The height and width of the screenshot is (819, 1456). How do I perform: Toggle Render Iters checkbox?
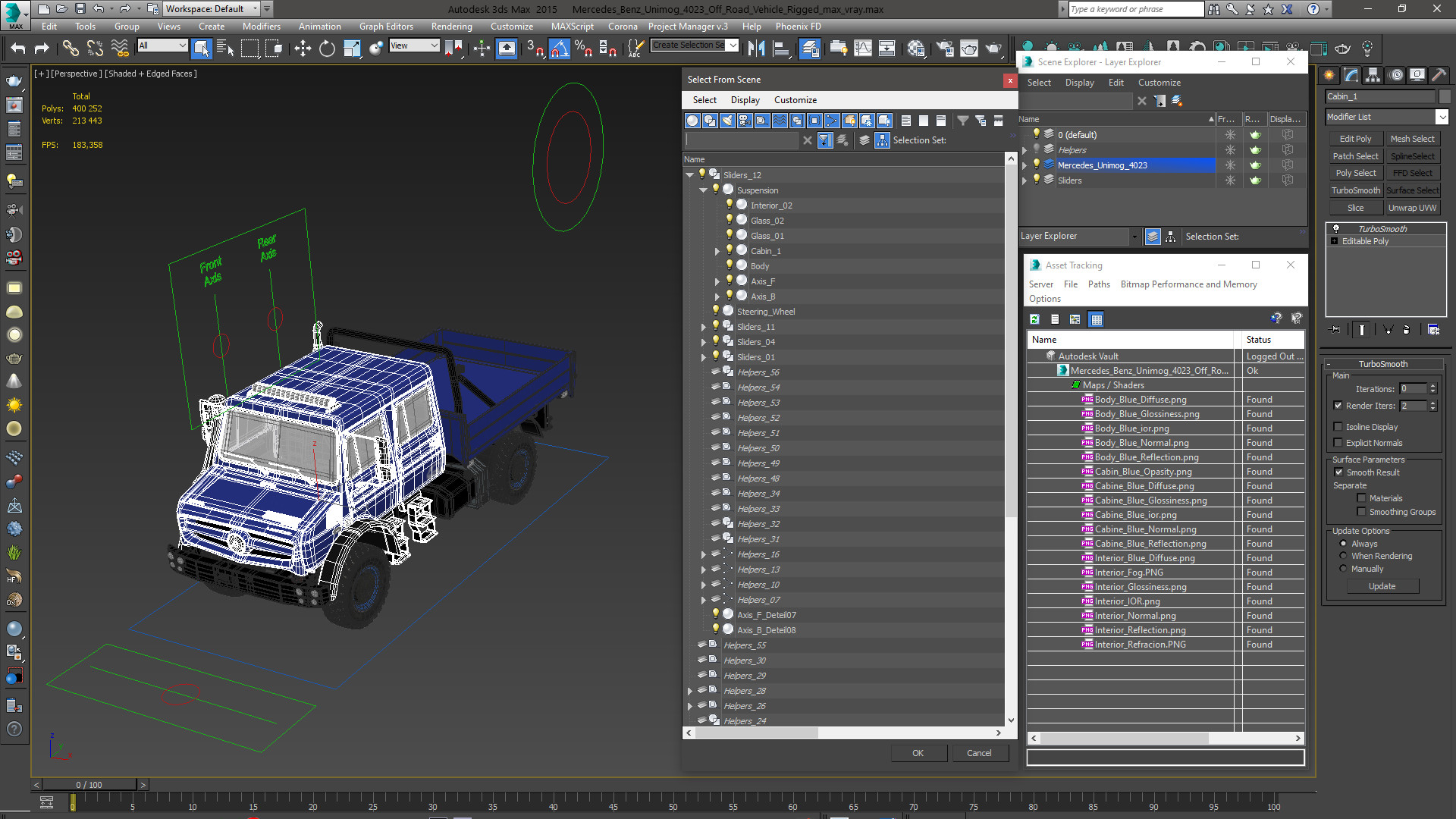(1338, 406)
